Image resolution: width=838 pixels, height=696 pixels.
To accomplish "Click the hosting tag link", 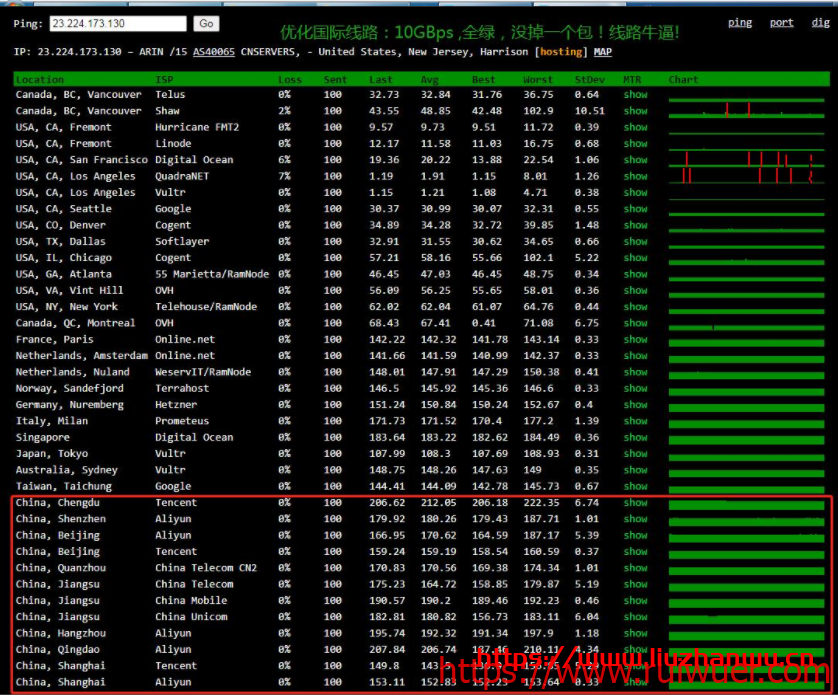I will [563, 51].
